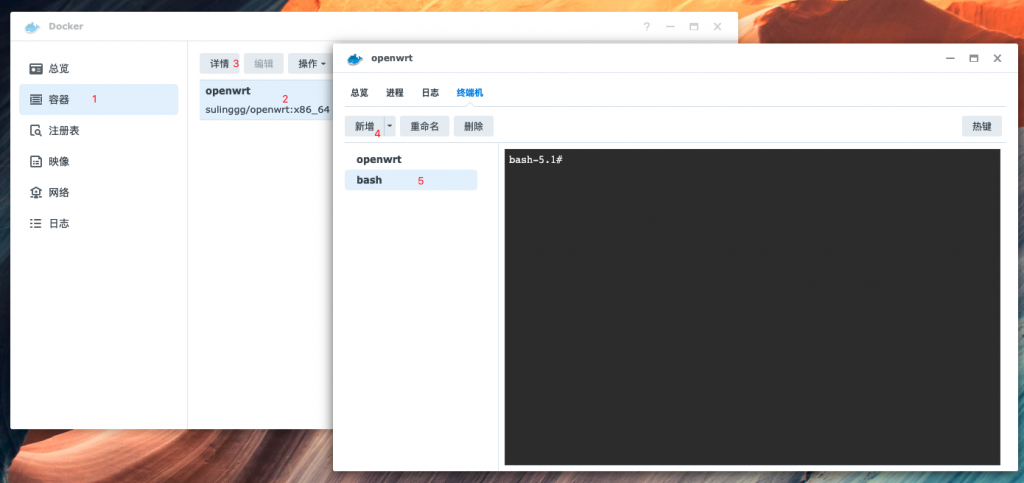The image size is (1024, 483).
Task: Maximize the openwrt window
Action: click(974, 58)
